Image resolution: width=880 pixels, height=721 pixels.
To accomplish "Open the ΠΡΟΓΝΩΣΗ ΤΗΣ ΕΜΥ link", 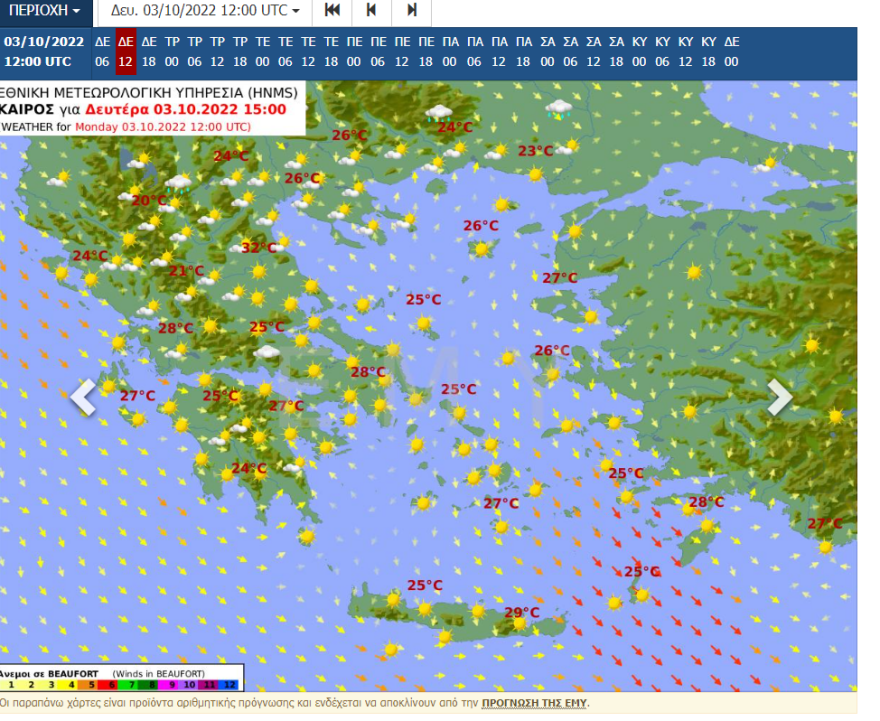I will tap(534, 703).
